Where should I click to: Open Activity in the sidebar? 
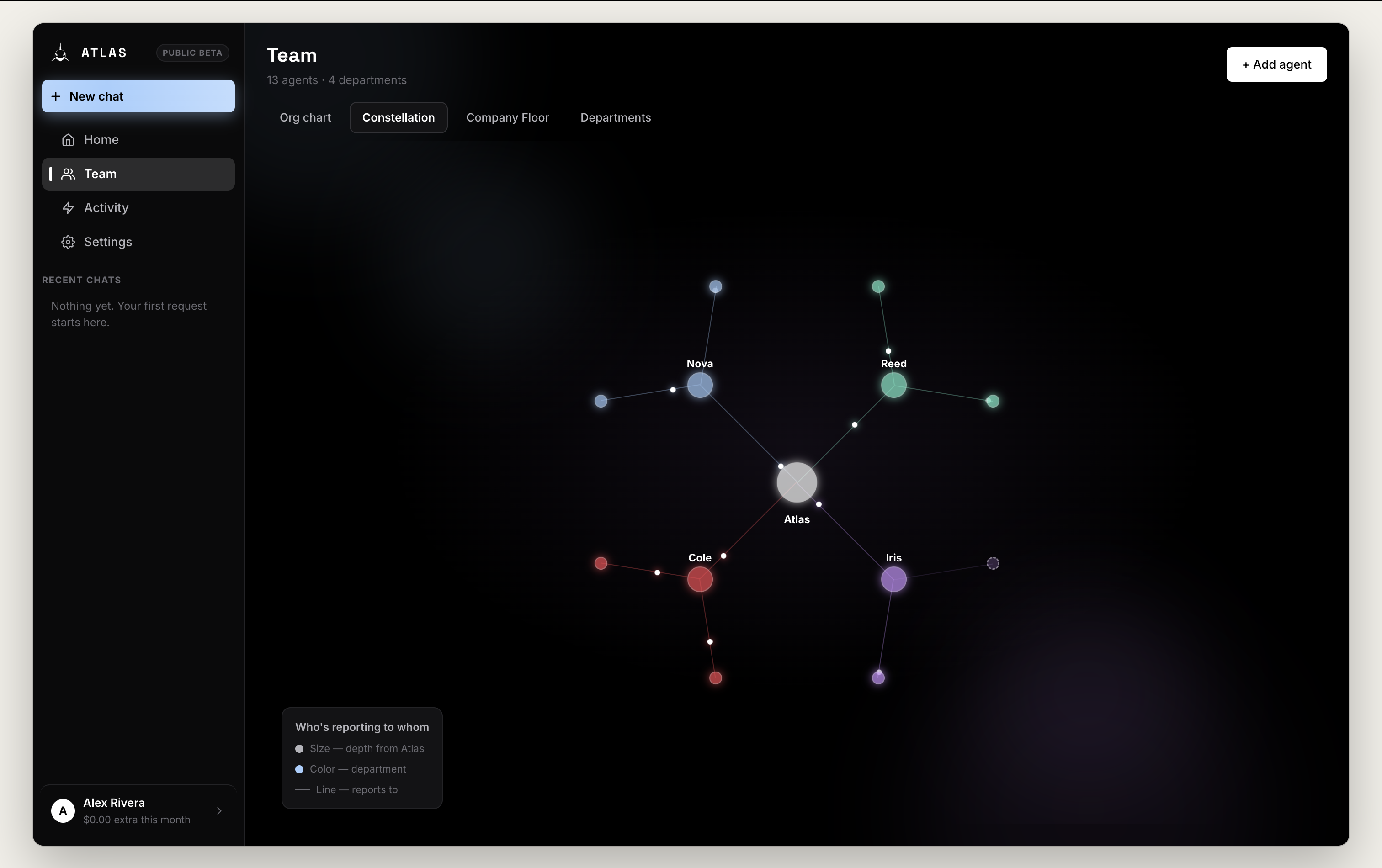click(x=138, y=208)
